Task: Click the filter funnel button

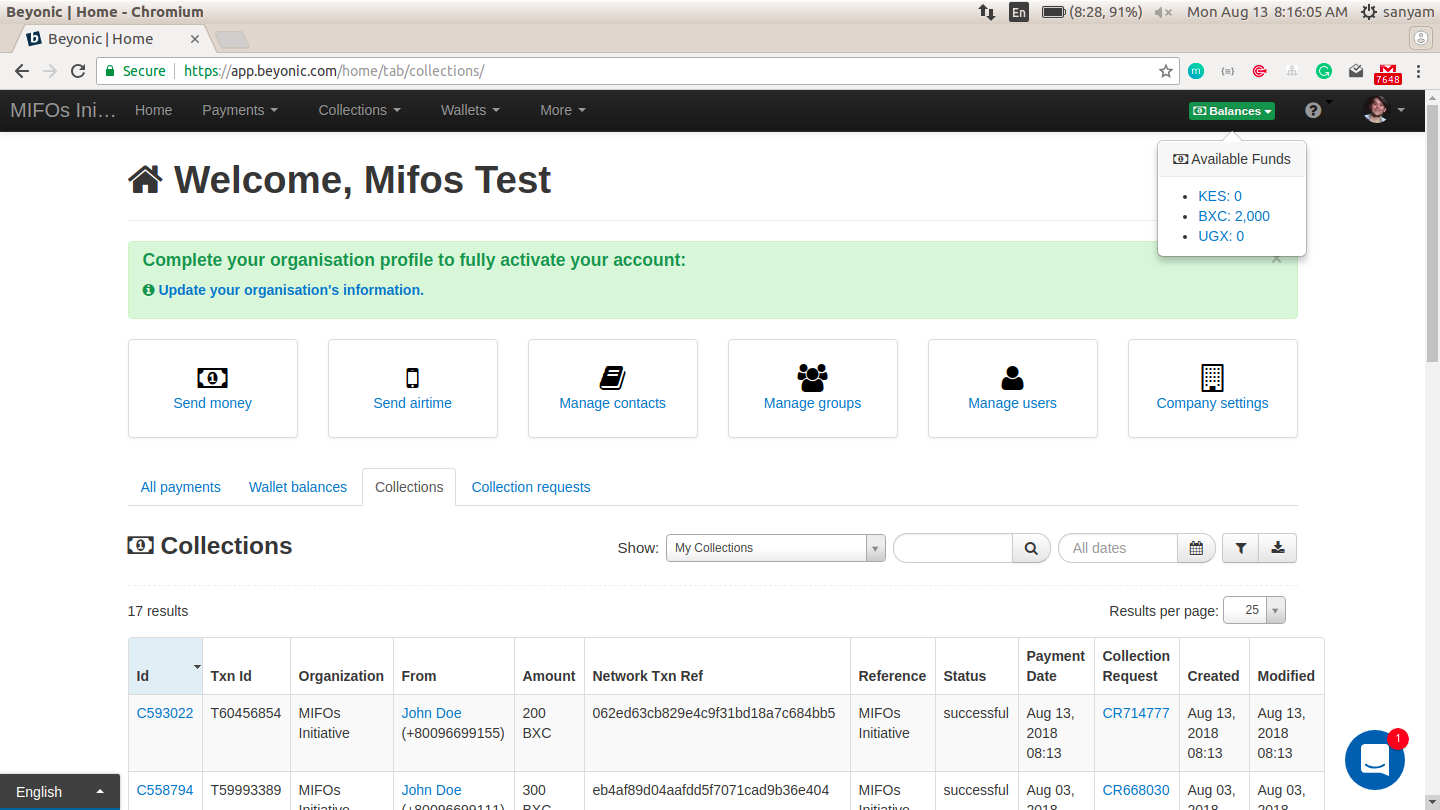Action: point(1240,548)
